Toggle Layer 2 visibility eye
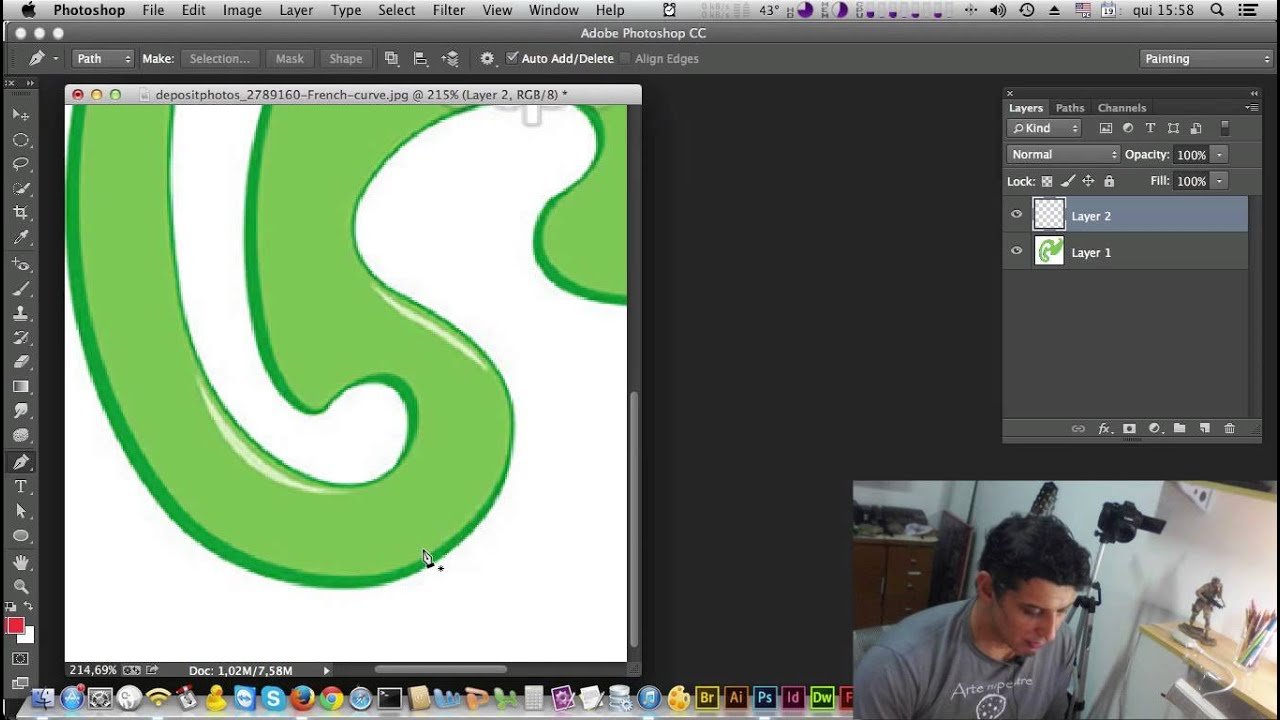 [1016, 214]
